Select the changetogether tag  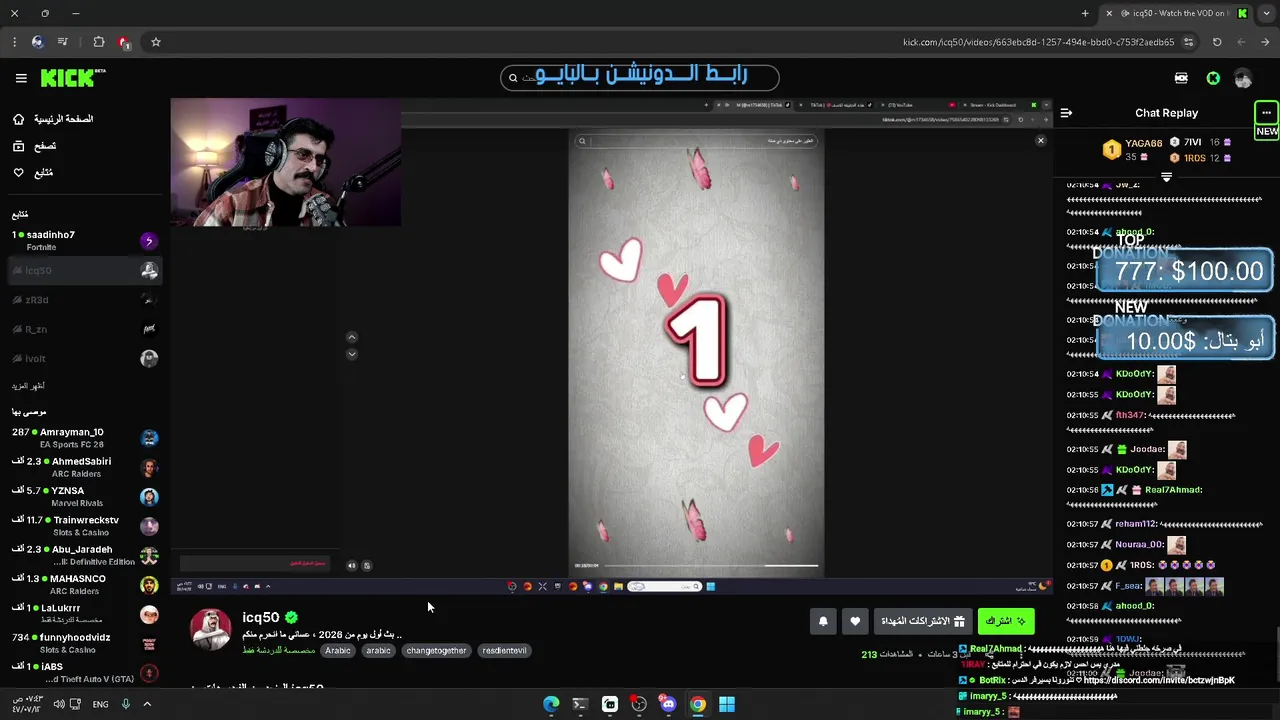tap(436, 650)
